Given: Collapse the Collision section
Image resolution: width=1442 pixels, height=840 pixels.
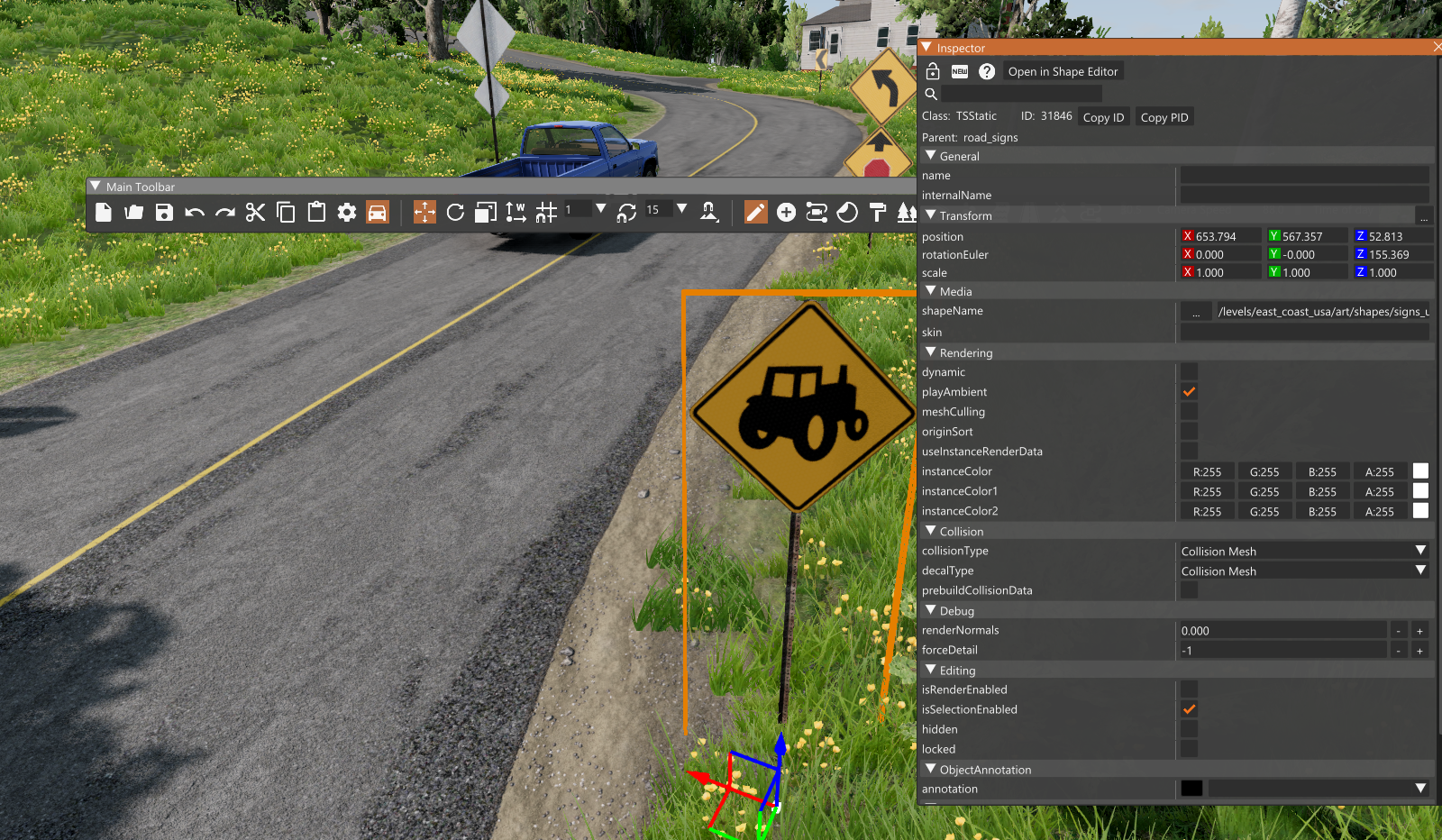Looking at the screenshot, I should (931, 531).
